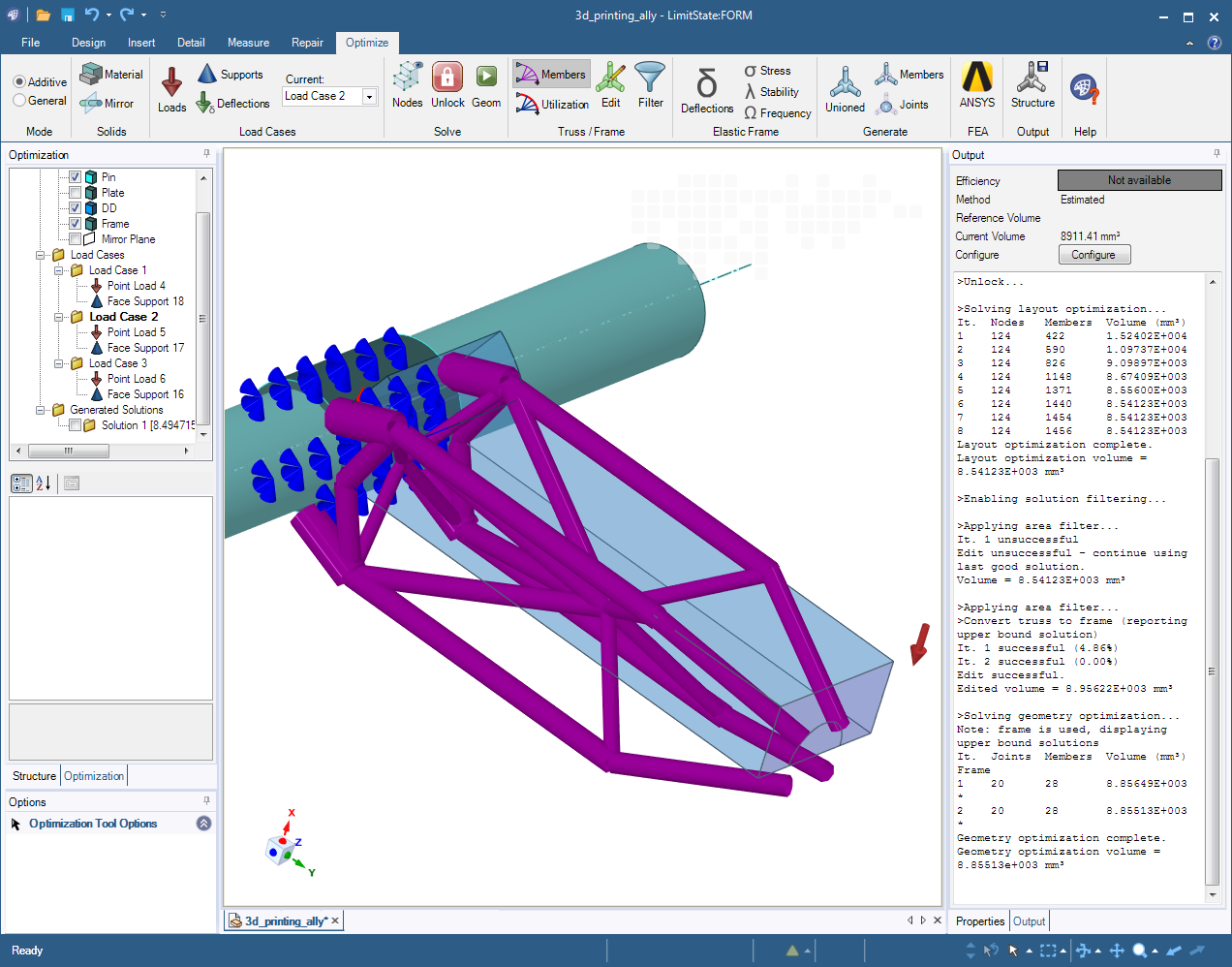Click the Undo arrow icon
The height and width of the screenshot is (967, 1232).
coord(91,15)
